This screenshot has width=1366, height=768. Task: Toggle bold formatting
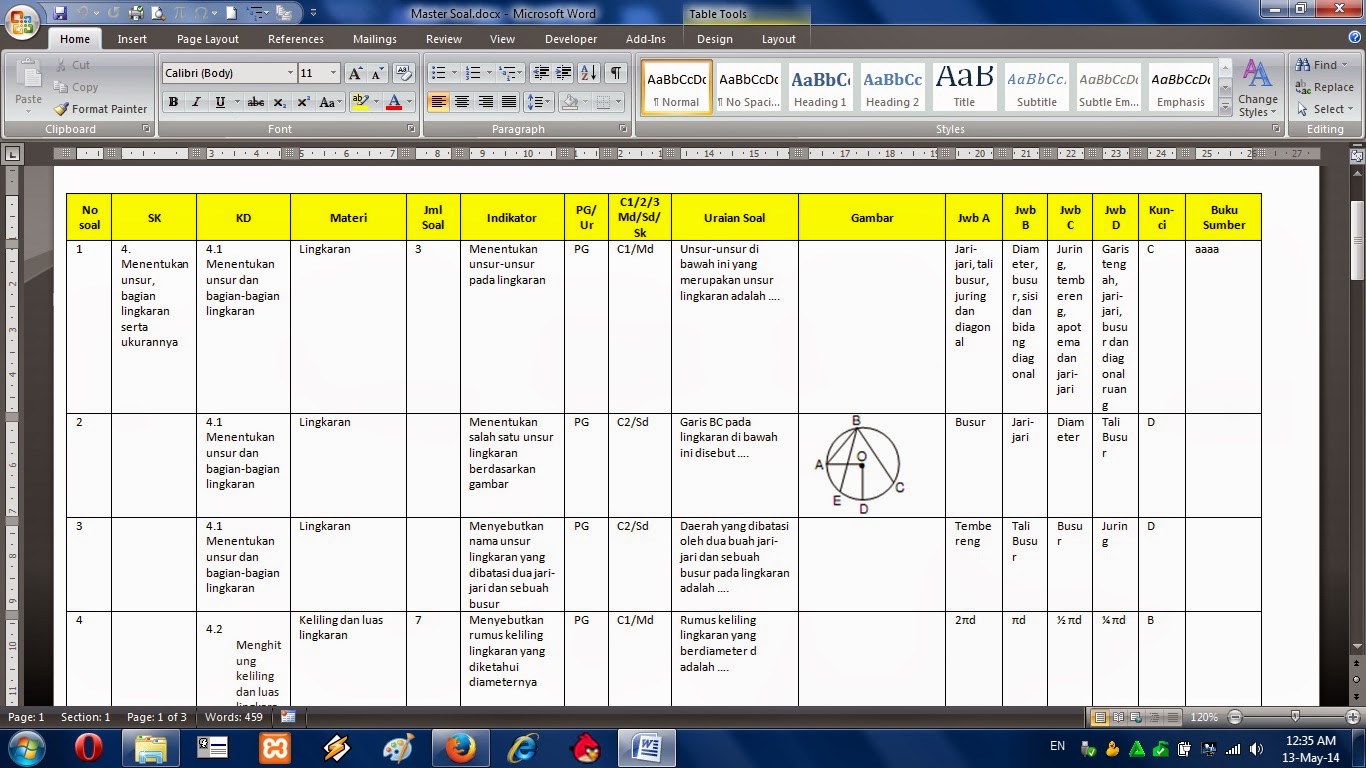point(173,102)
